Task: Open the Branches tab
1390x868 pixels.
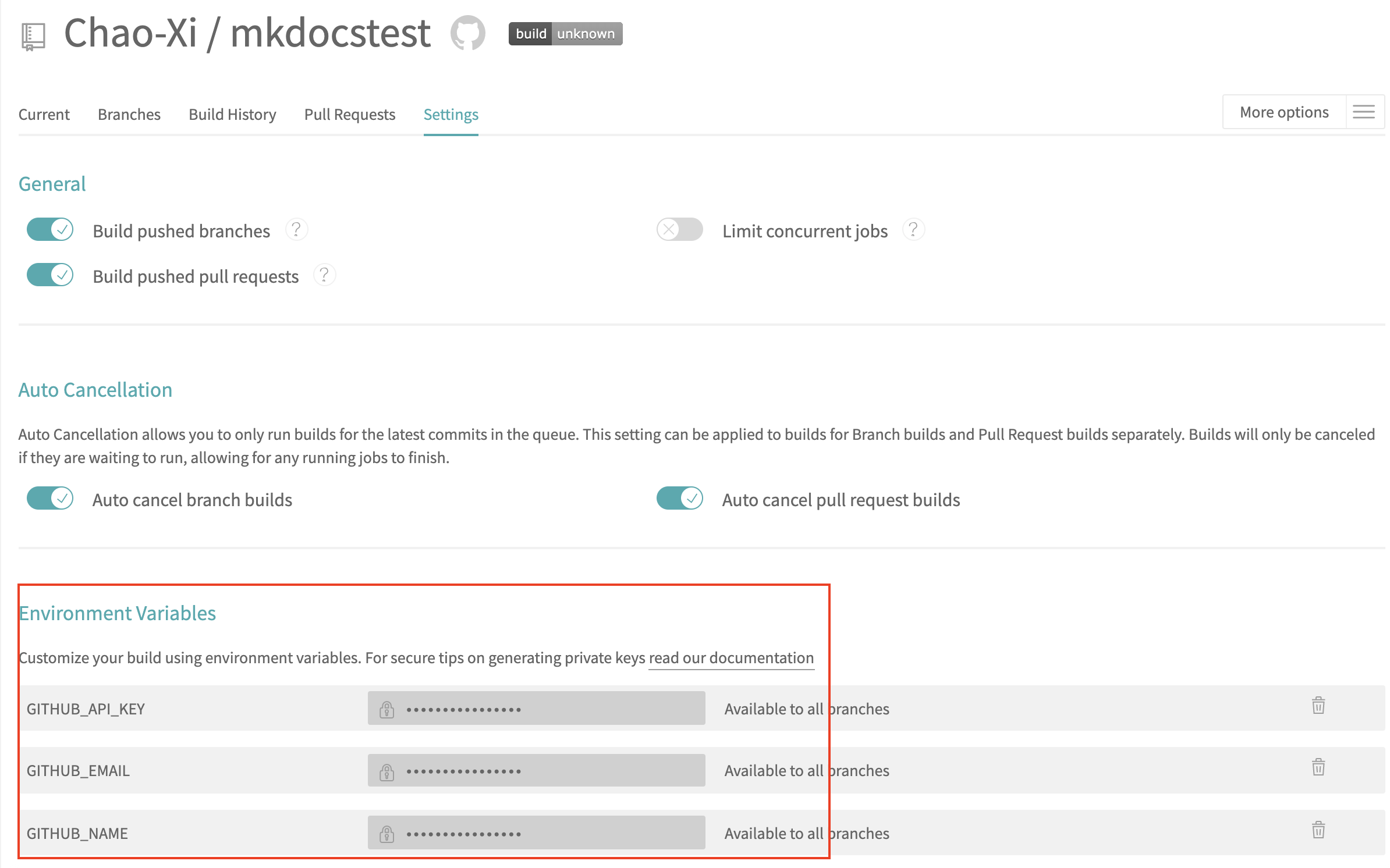Action: click(129, 115)
